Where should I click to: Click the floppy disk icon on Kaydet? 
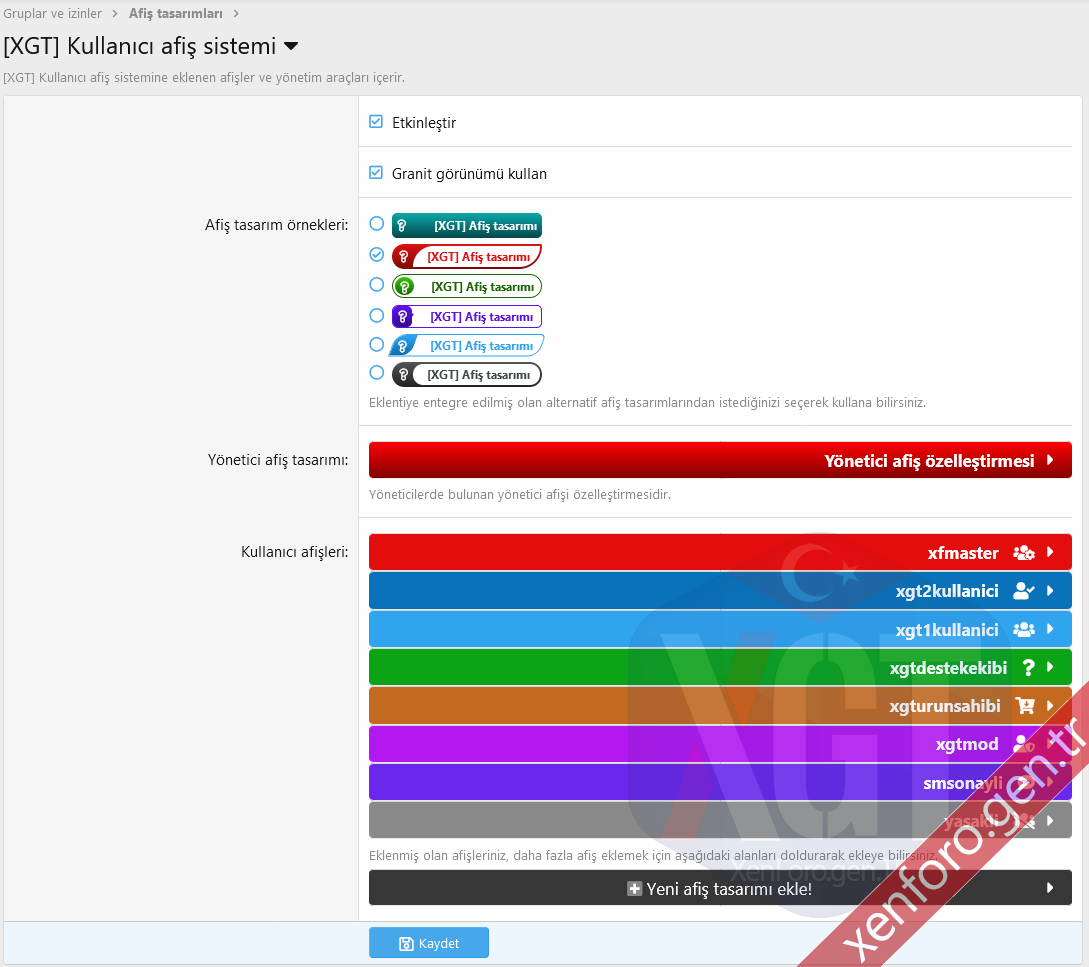pyautogui.click(x=406, y=944)
